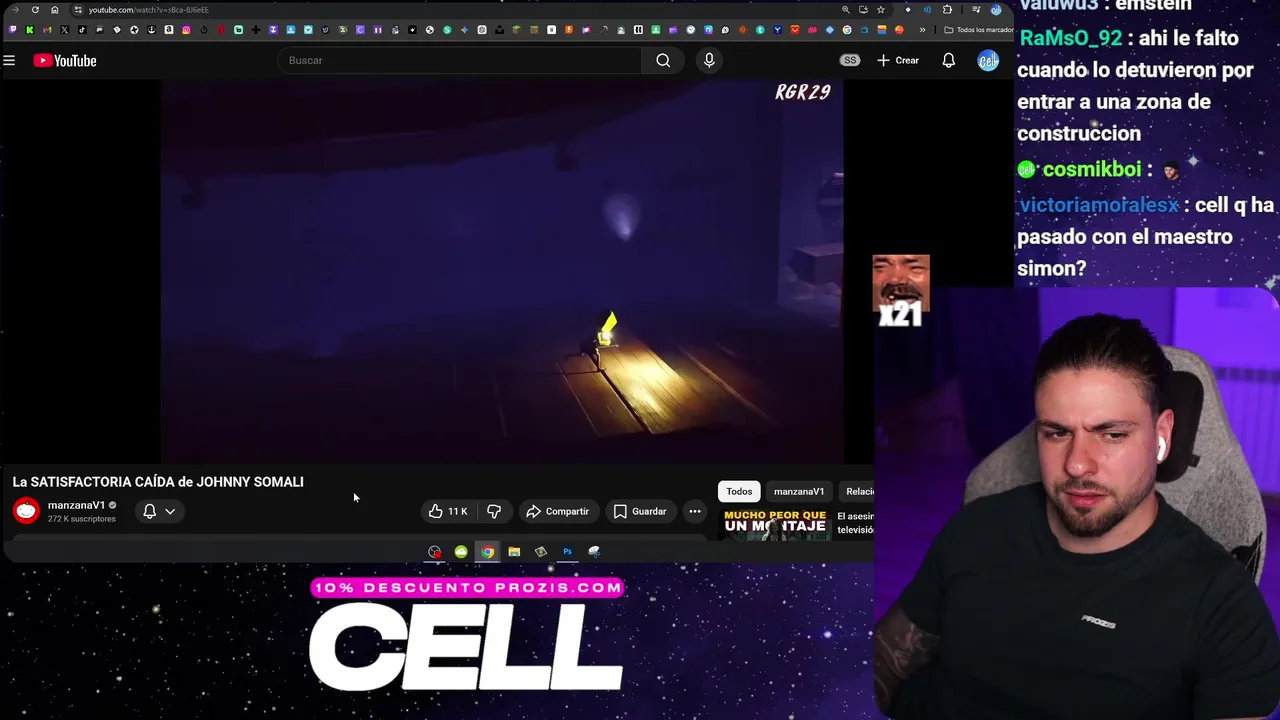Like the video with thumbs up
The height and width of the screenshot is (720, 1280).
tap(448, 511)
